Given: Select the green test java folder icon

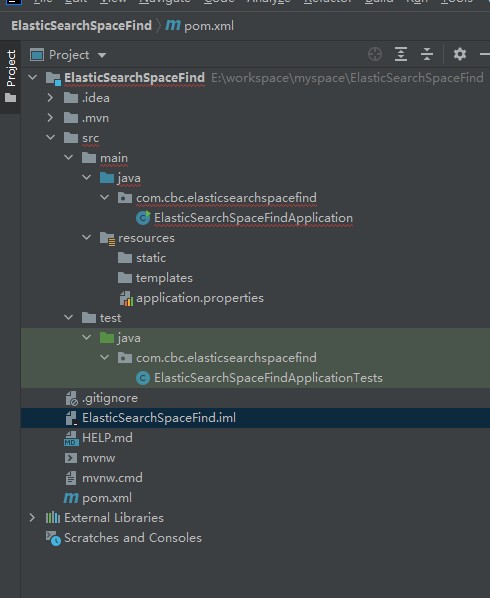Looking at the screenshot, I should [107, 338].
